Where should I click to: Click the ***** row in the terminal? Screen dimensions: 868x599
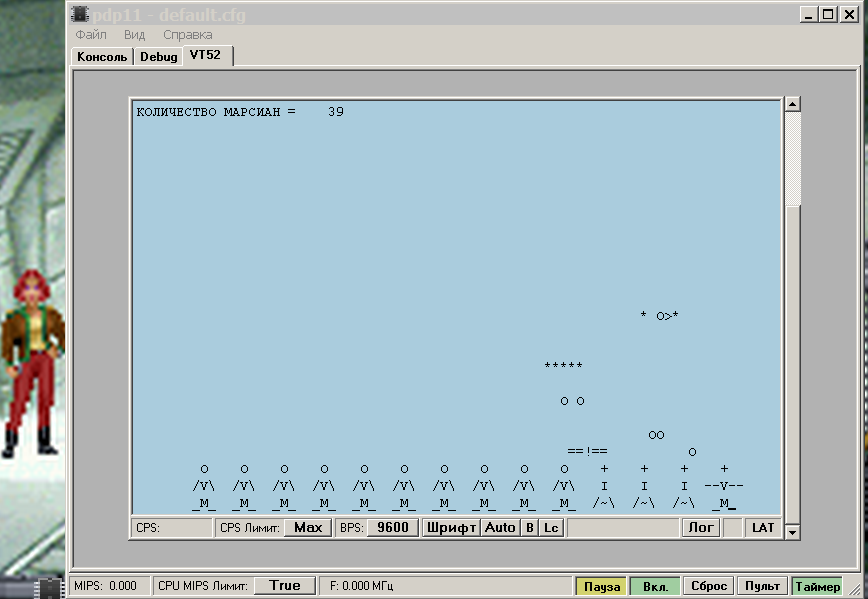(x=564, y=365)
